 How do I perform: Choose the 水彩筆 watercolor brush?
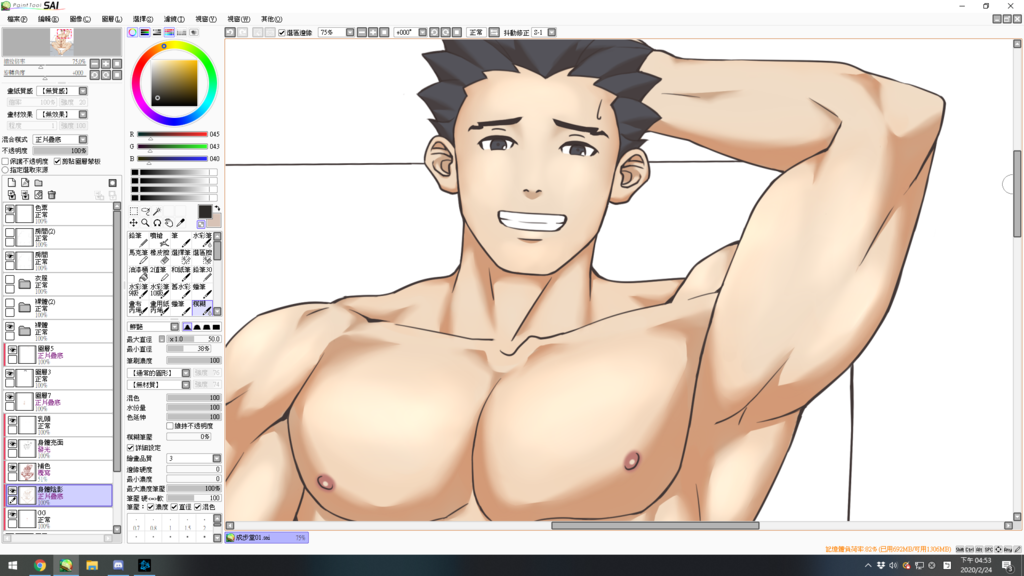[202, 240]
